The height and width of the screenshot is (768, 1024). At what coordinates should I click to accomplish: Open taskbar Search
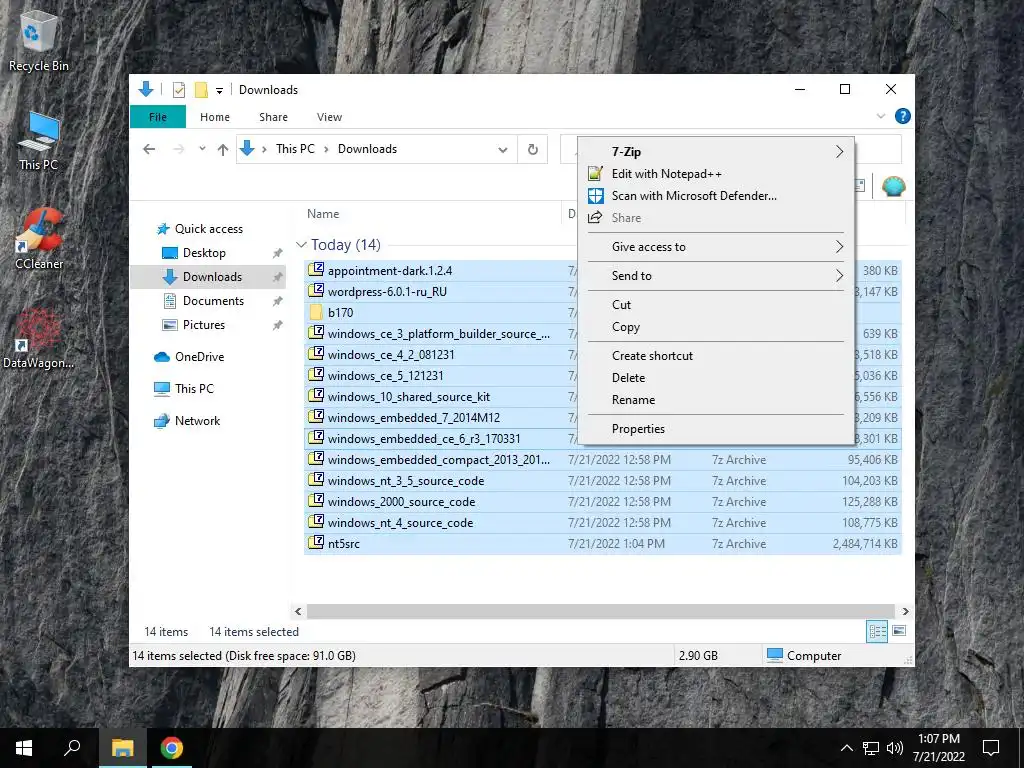72,748
